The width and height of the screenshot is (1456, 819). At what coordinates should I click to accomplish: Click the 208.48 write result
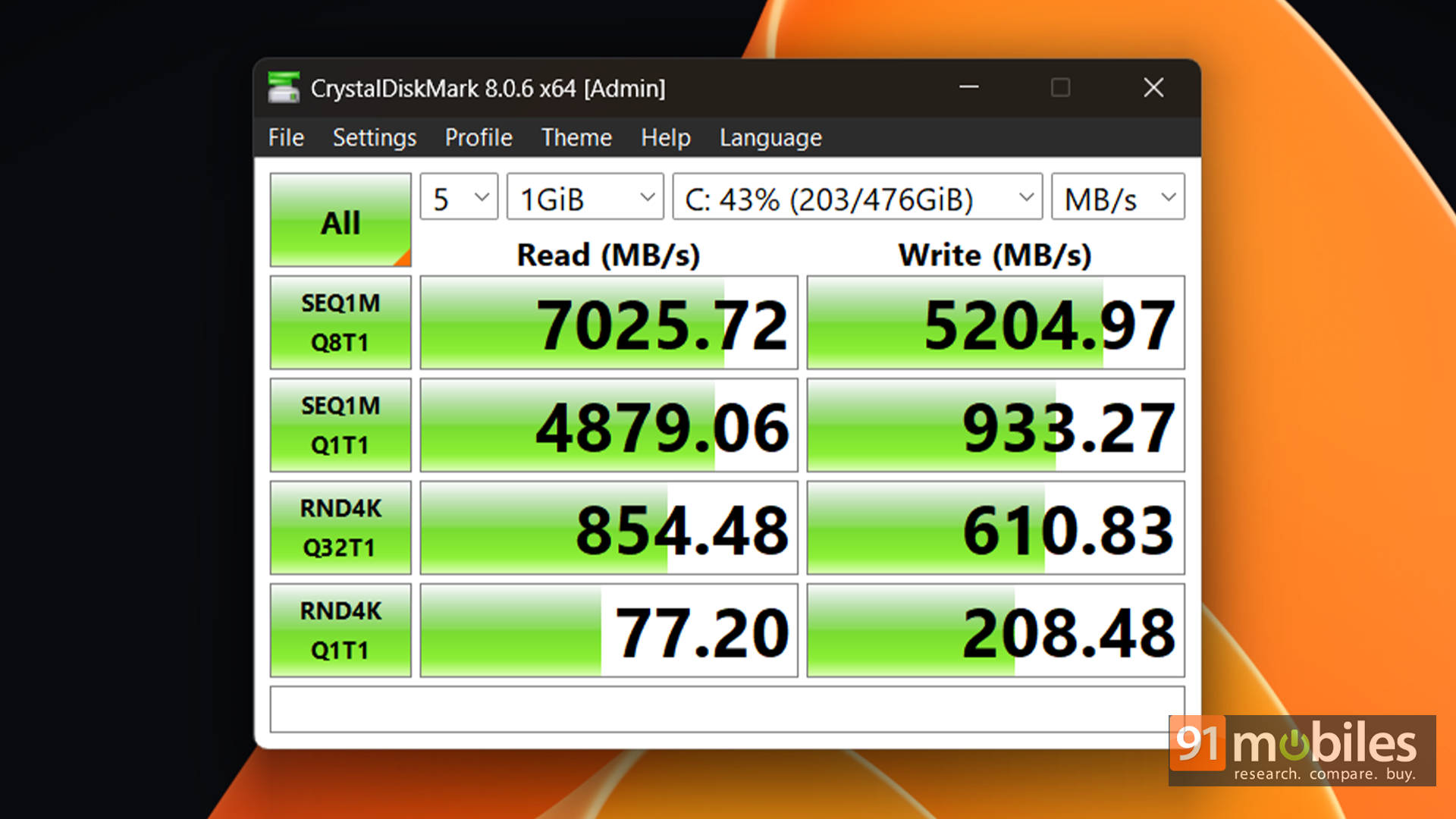point(996,629)
